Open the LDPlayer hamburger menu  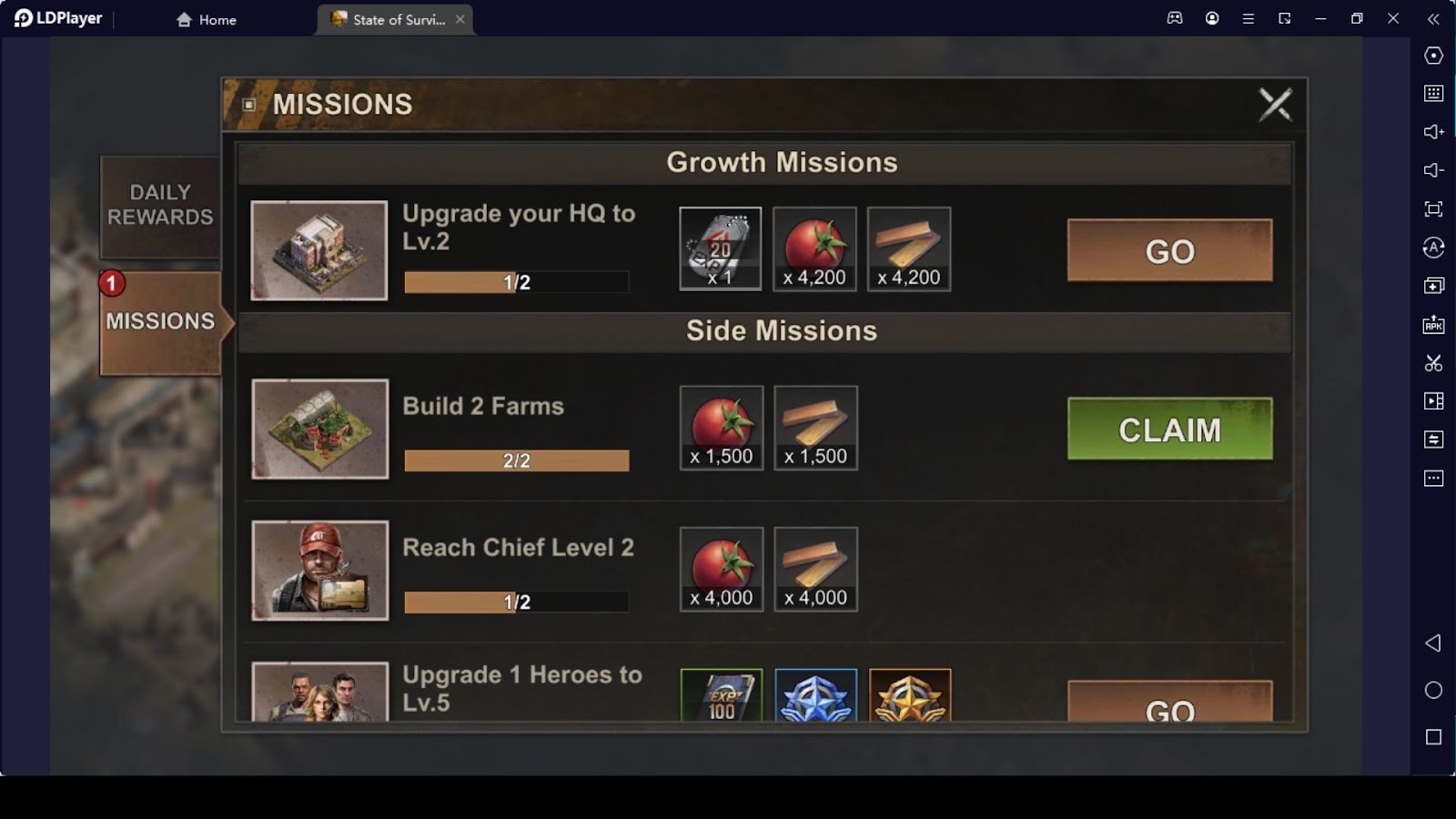point(1249,18)
